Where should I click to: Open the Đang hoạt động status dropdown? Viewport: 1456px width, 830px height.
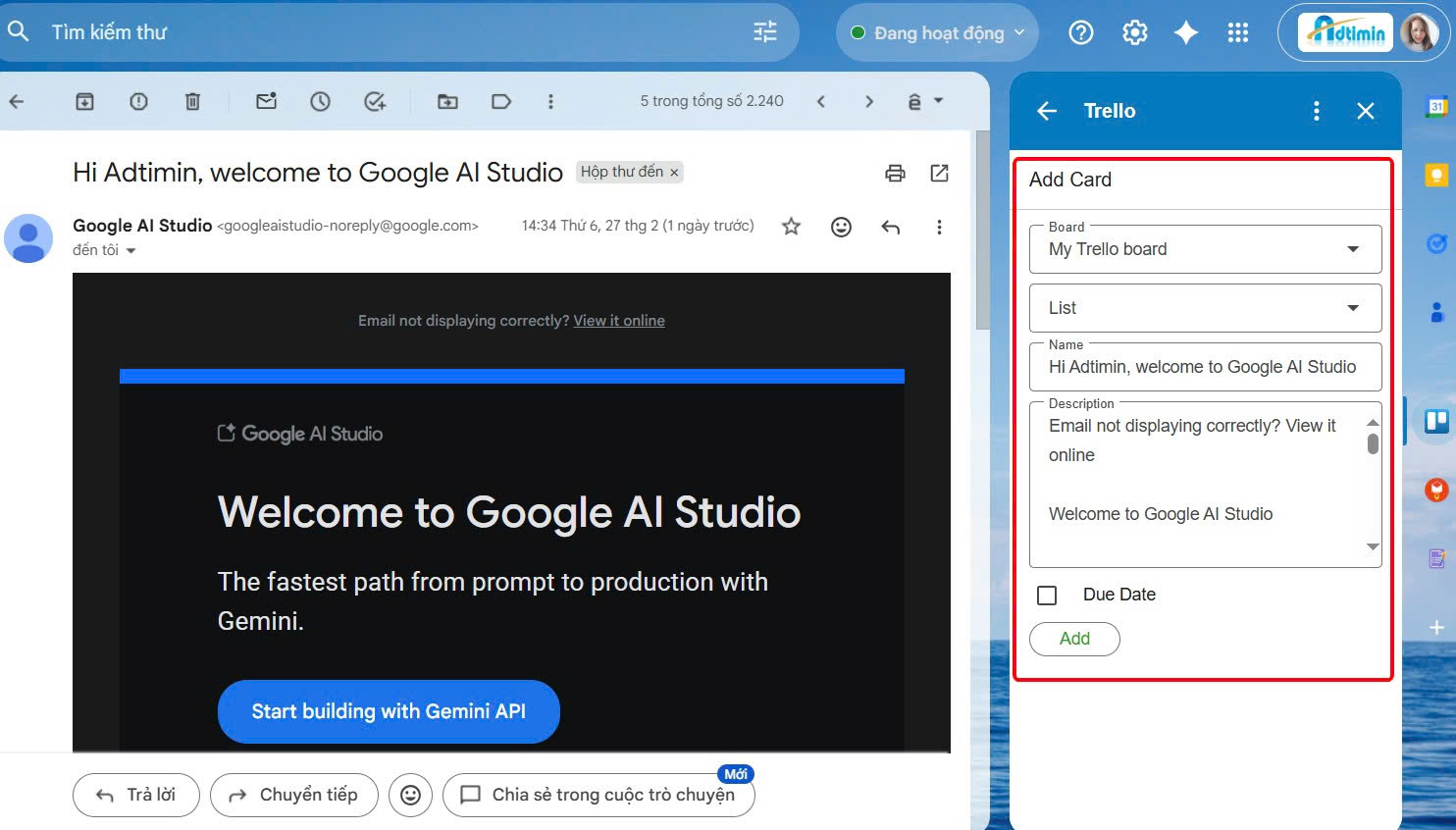937,33
